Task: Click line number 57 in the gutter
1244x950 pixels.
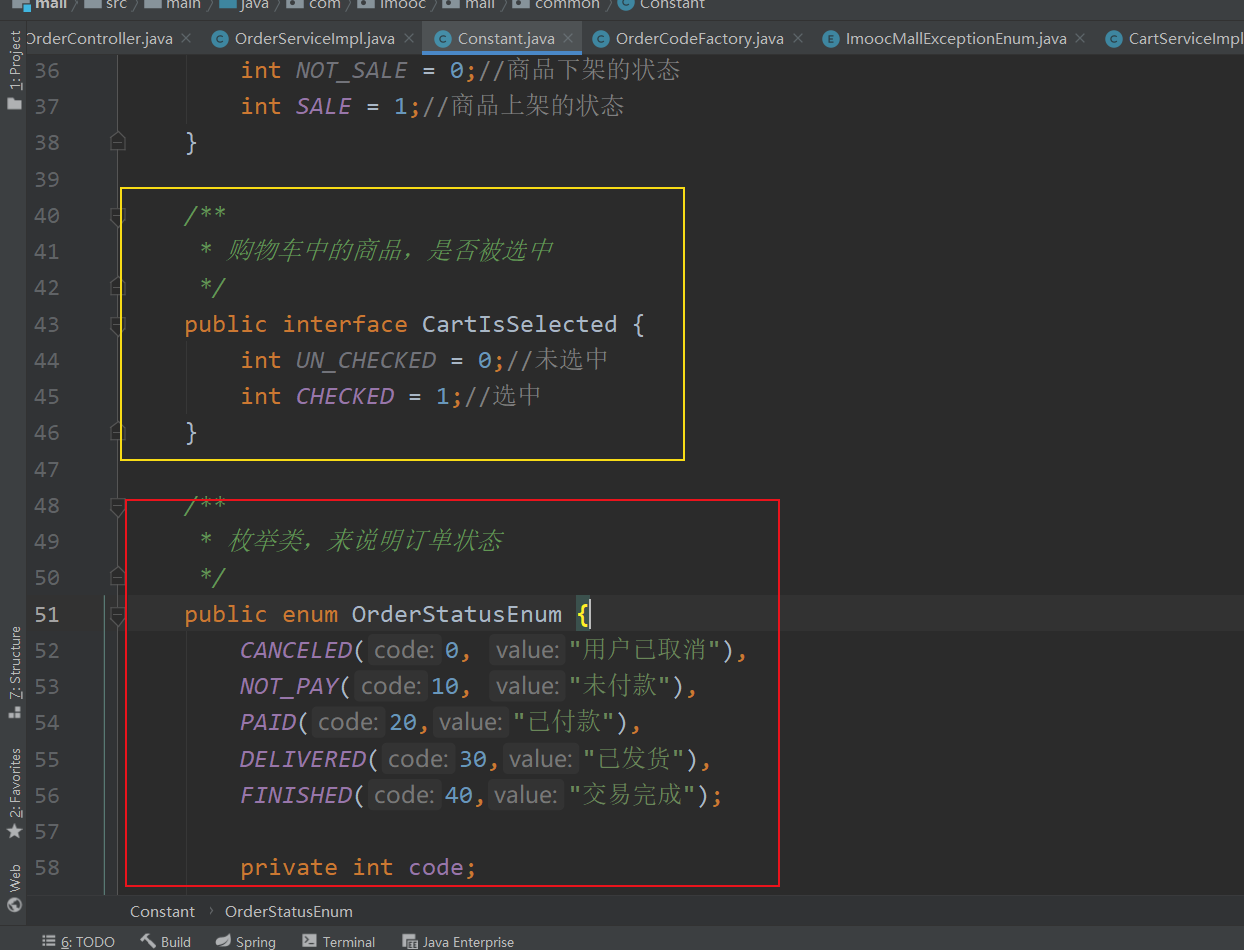Action: tap(47, 831)
